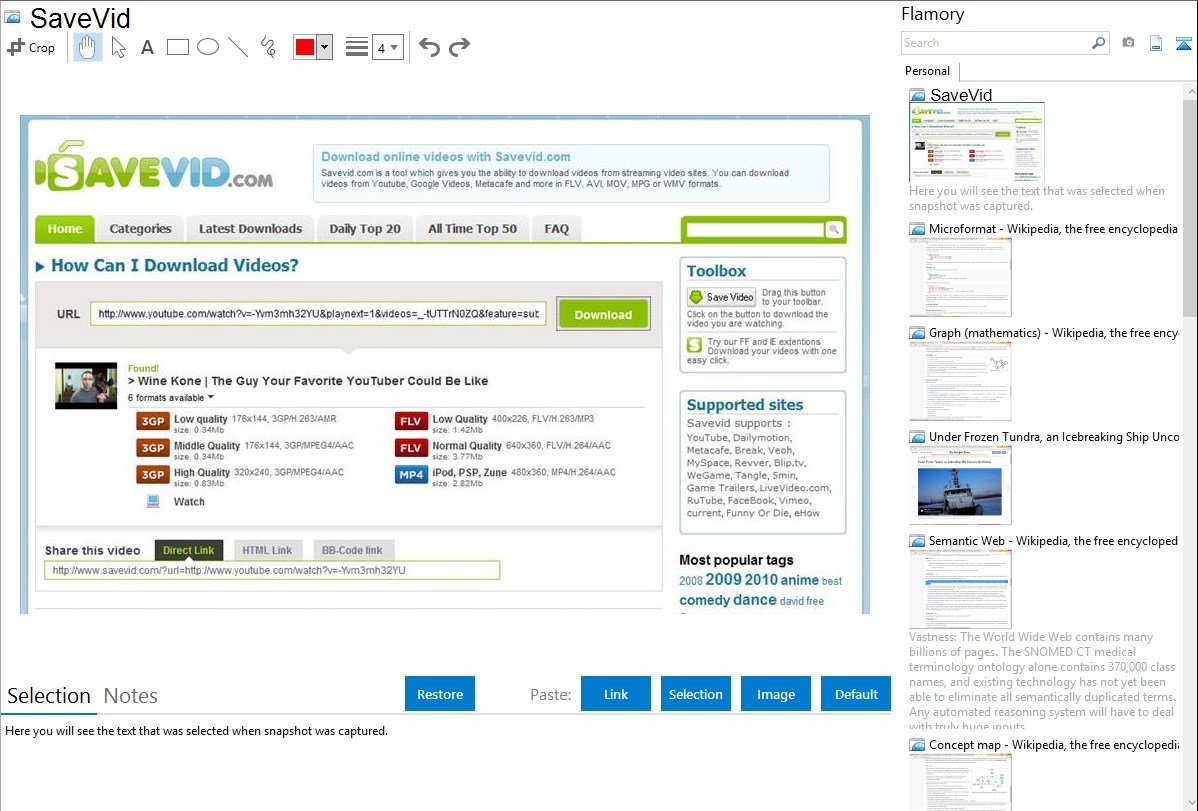Select the Text annotation tool

147,47
